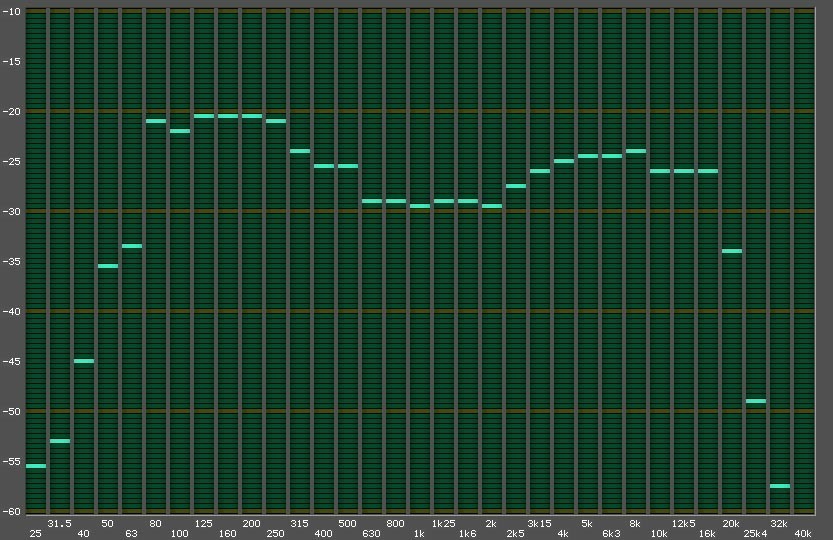
Task: Click the -10 dB scale label
Action: [x=11, y=11]
